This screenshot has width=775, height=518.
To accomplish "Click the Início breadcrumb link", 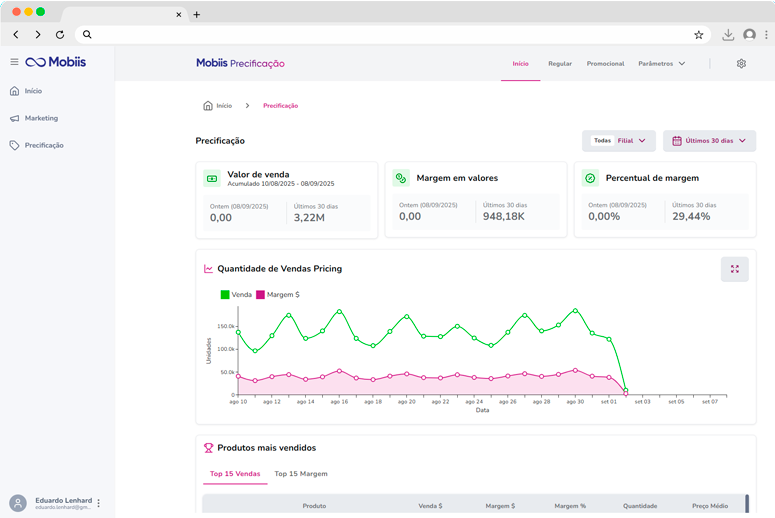I will 224,106.
